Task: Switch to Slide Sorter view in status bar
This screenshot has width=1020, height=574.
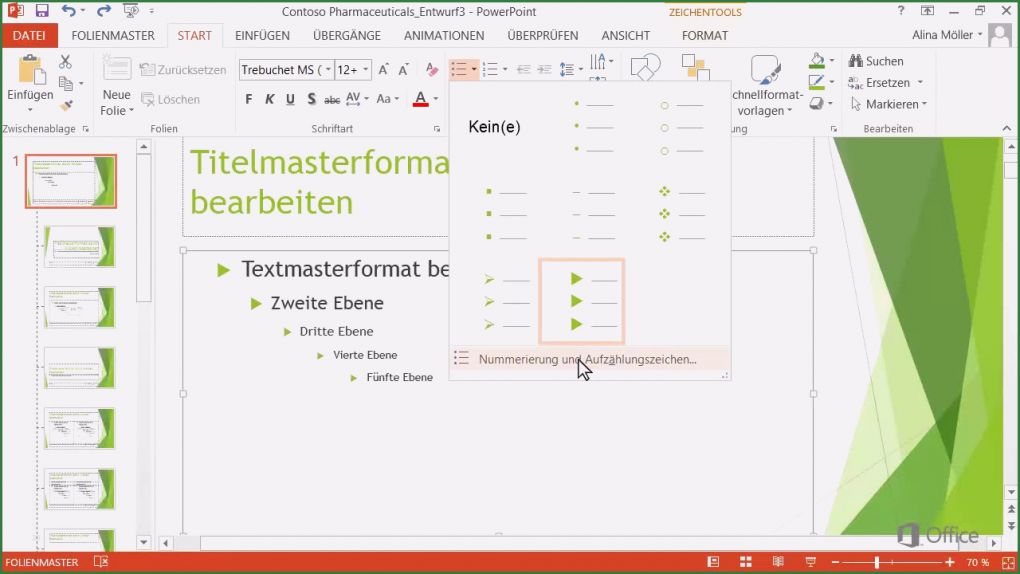Action: pos(745,562)
